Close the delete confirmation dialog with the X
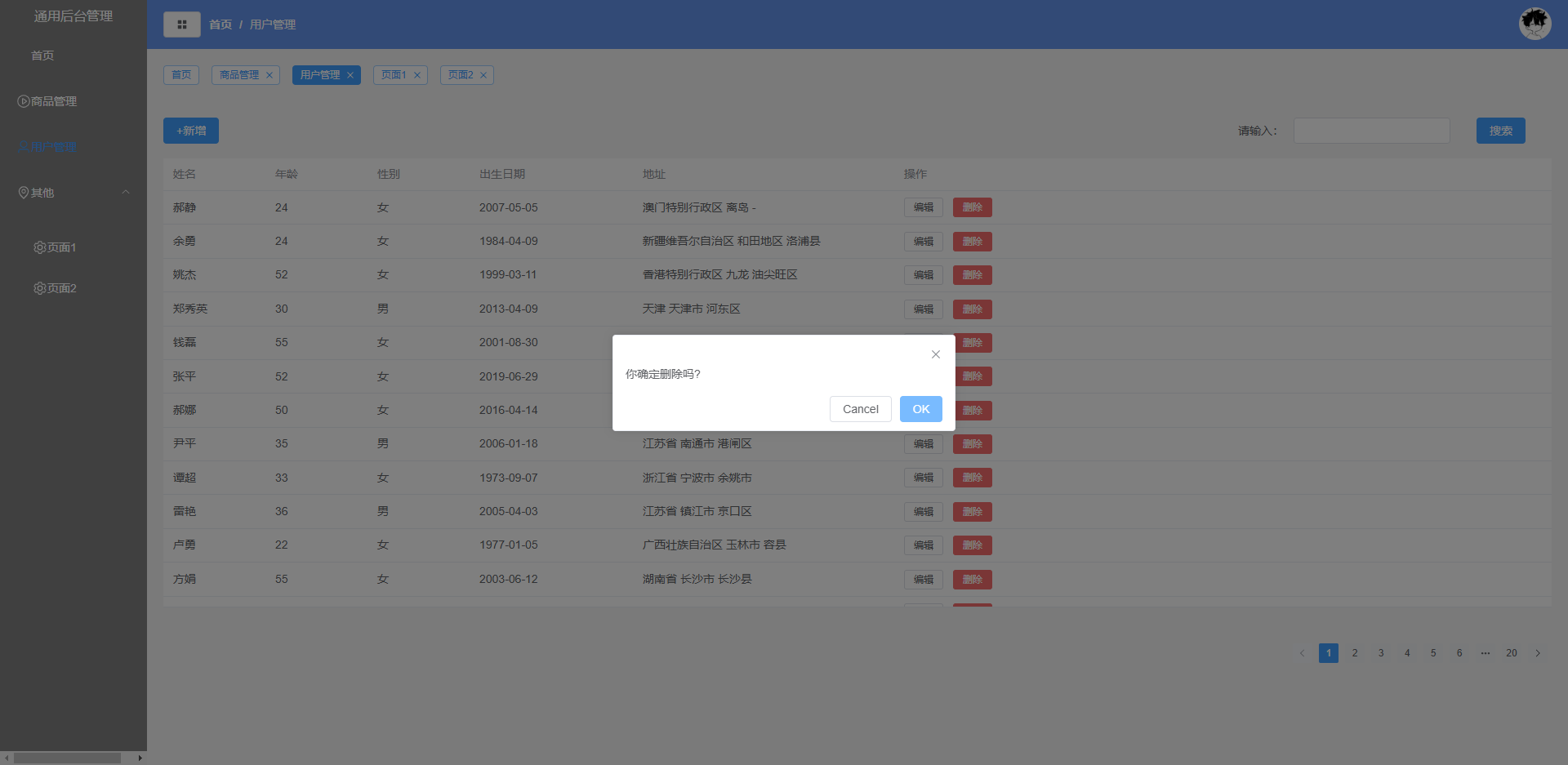This screenshot has width=1568, height=765. point(935,354)
